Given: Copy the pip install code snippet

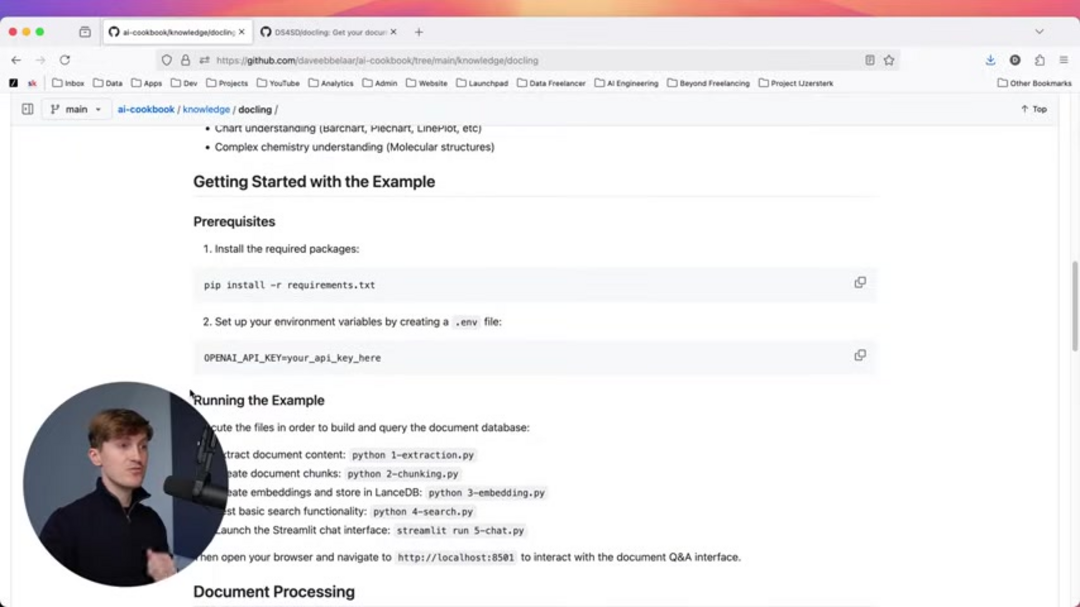Looking at the screenshot, I should click(x=860, y=282).
